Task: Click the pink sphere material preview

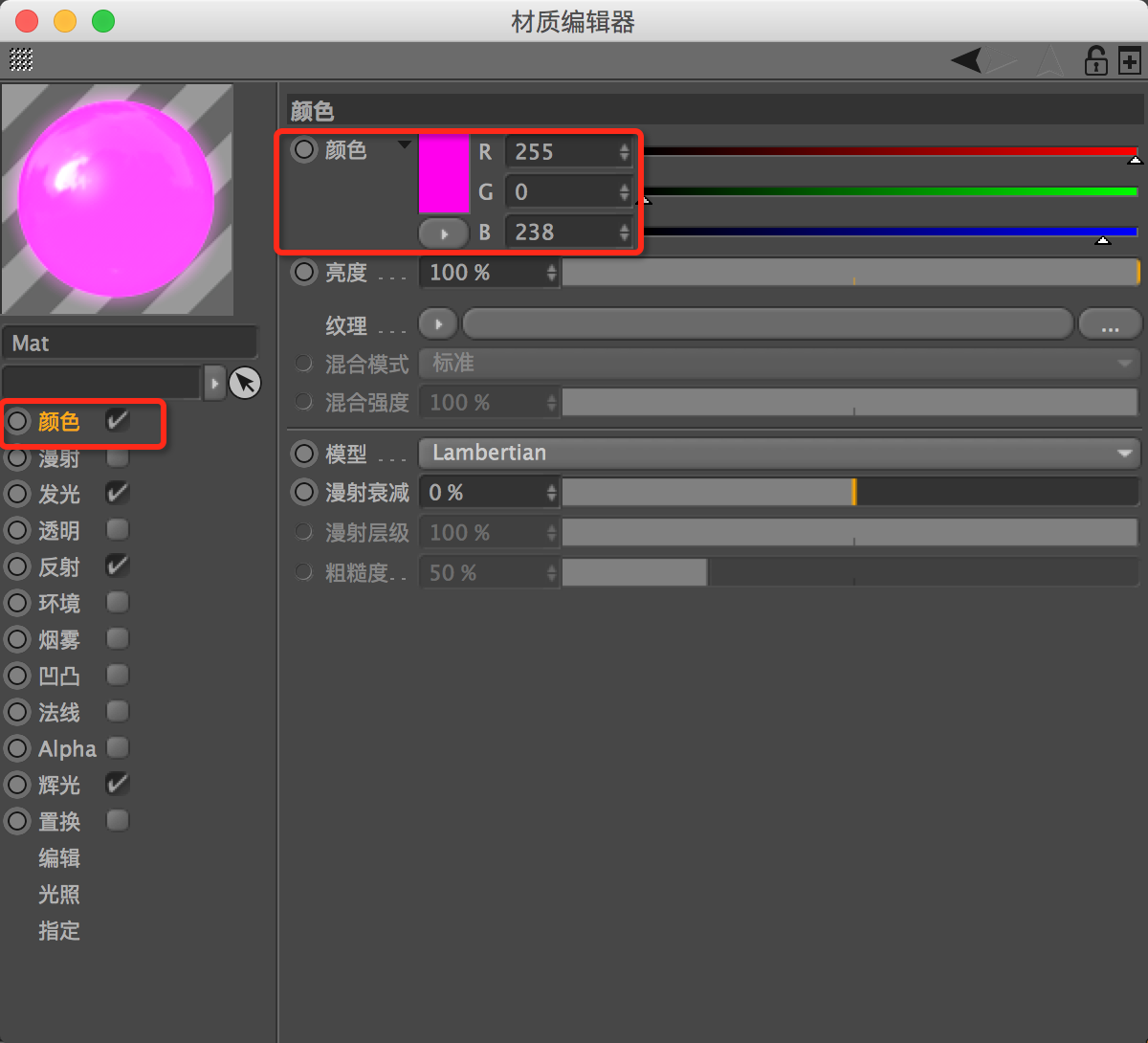Action: point(117,200)
